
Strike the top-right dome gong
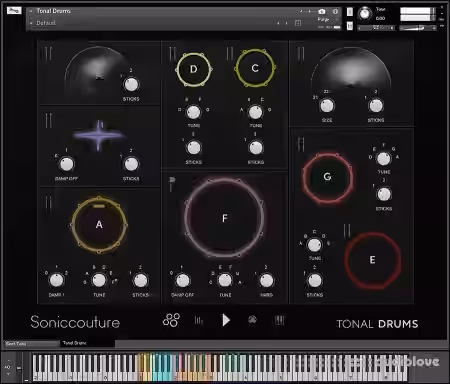(351, 69)
